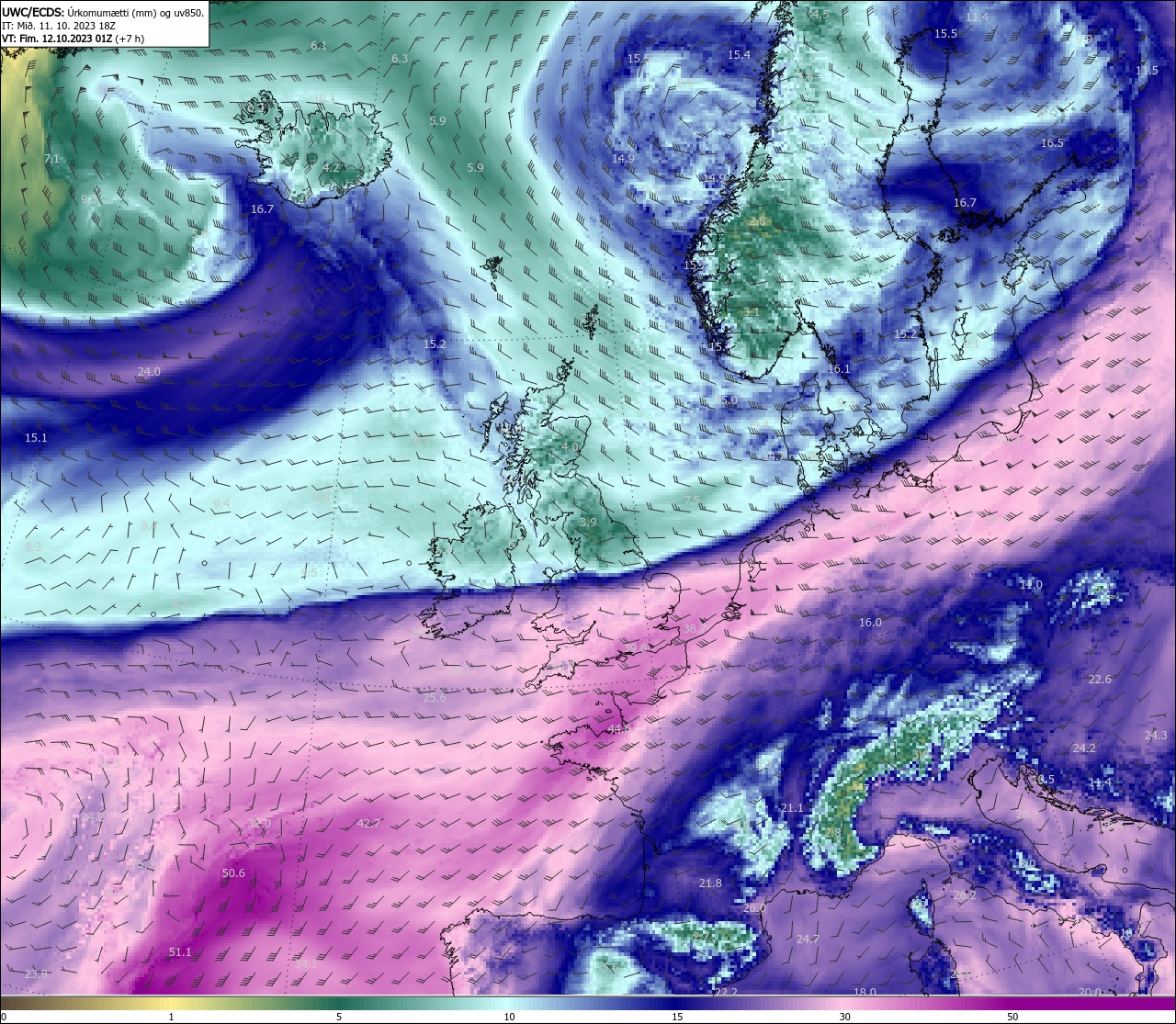Click the 7.5 value on the map

point(693,500)
